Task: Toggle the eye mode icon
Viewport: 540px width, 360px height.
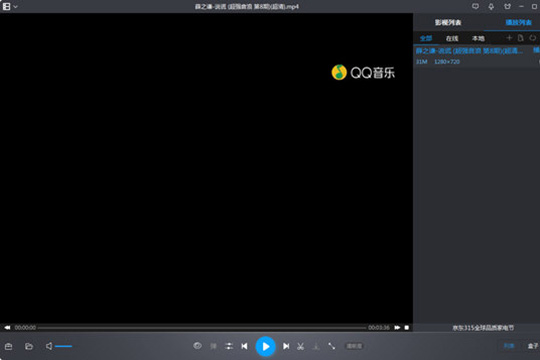Action: [x=197, y=346]
